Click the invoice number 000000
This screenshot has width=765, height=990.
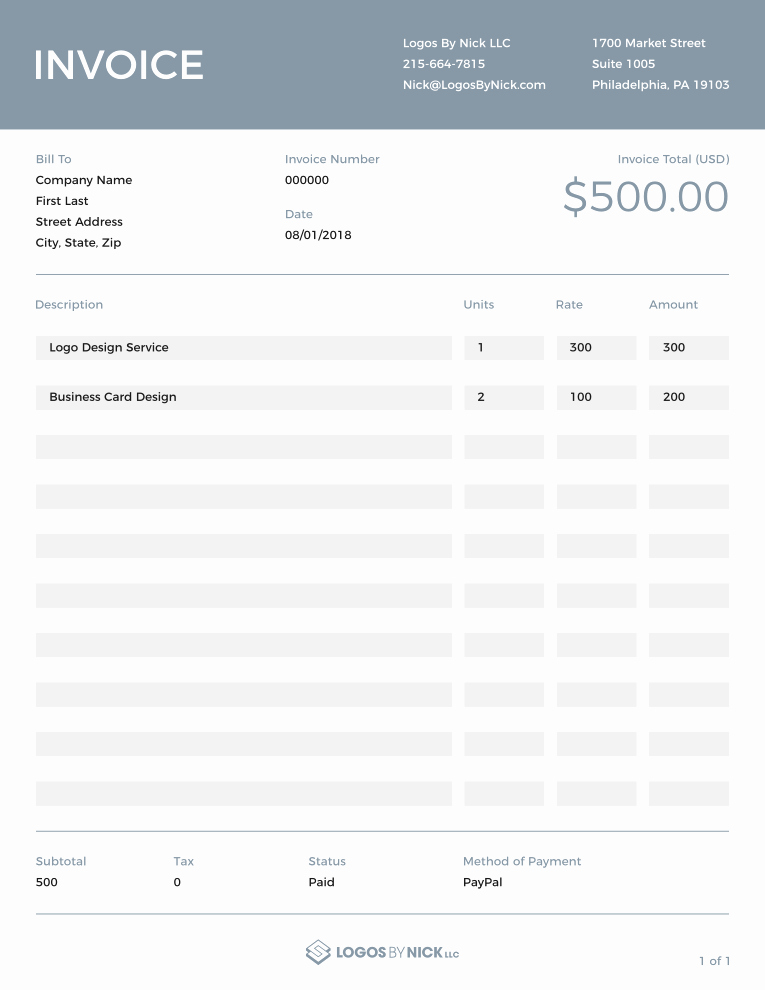(307, 180)
